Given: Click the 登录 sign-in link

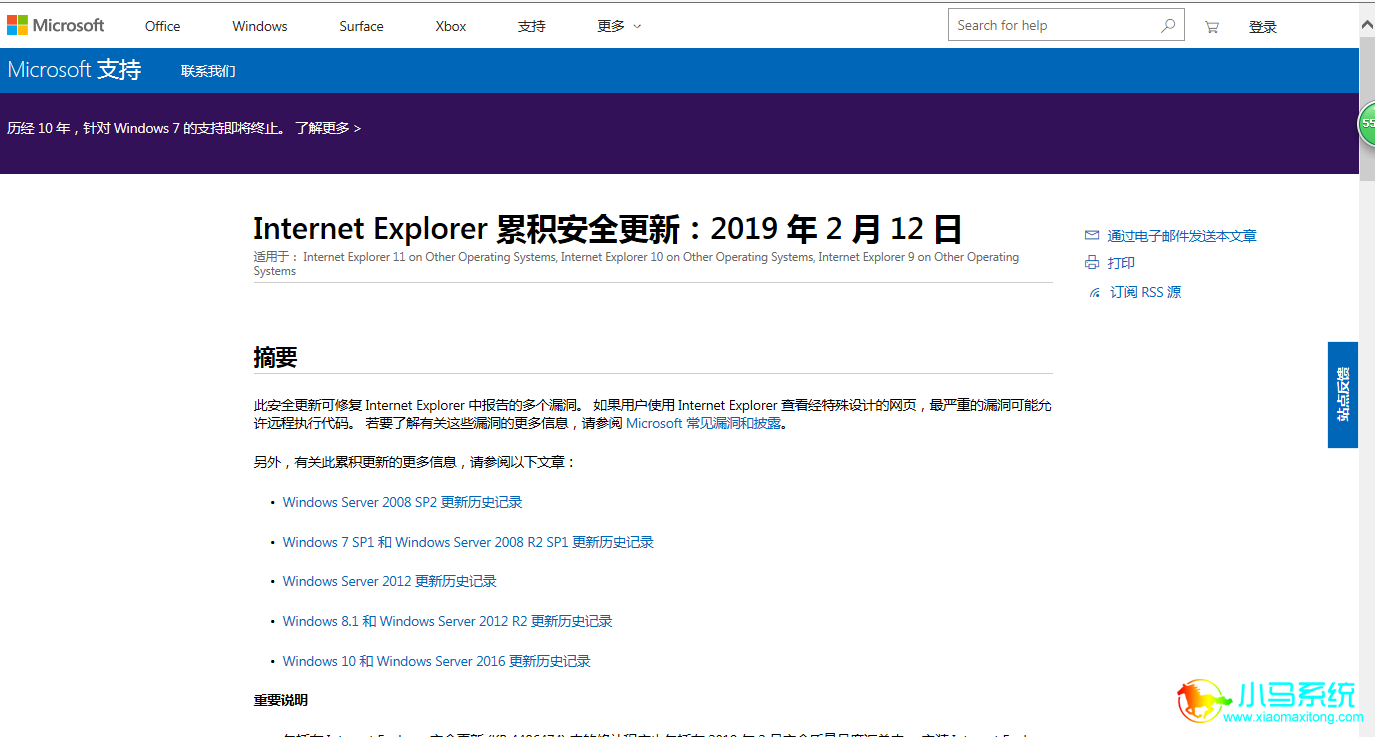Looking at the screenshot, I should 1263,27.
